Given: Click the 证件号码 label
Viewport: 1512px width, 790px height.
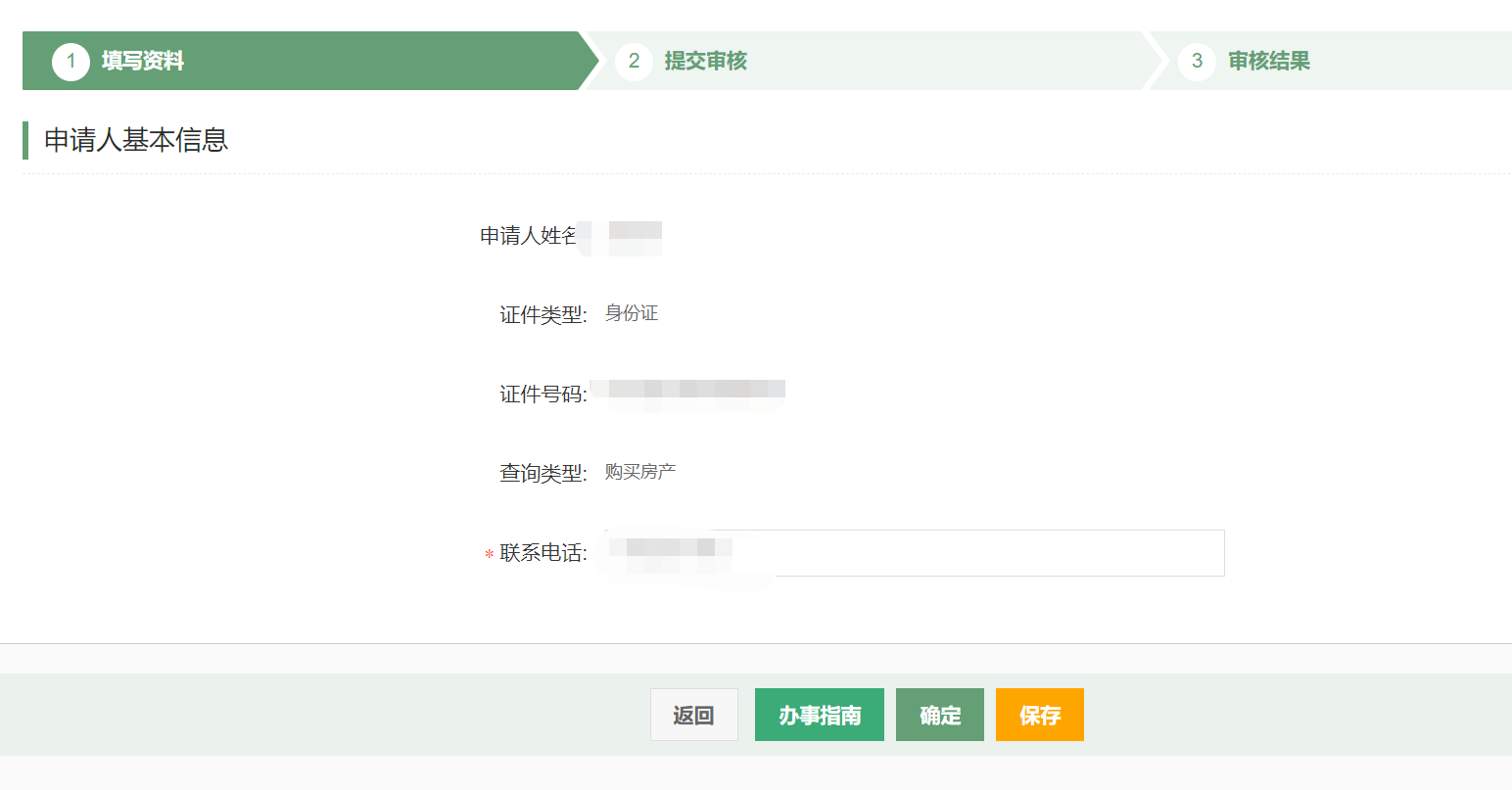Looking at the screenshot, I should [x=543, y=395].
